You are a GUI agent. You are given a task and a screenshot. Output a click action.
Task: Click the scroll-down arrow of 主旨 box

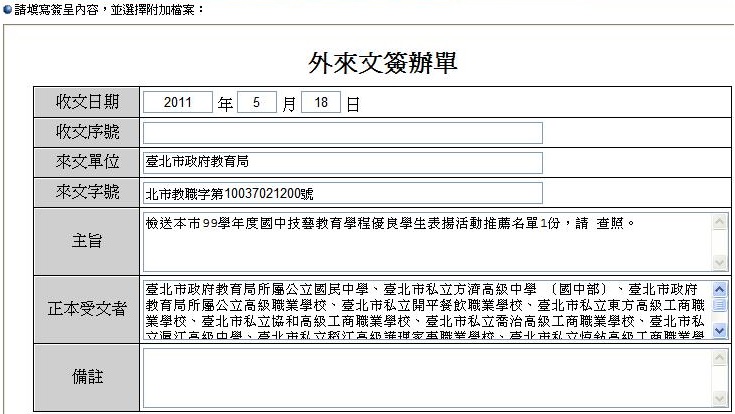coord(720,263)
